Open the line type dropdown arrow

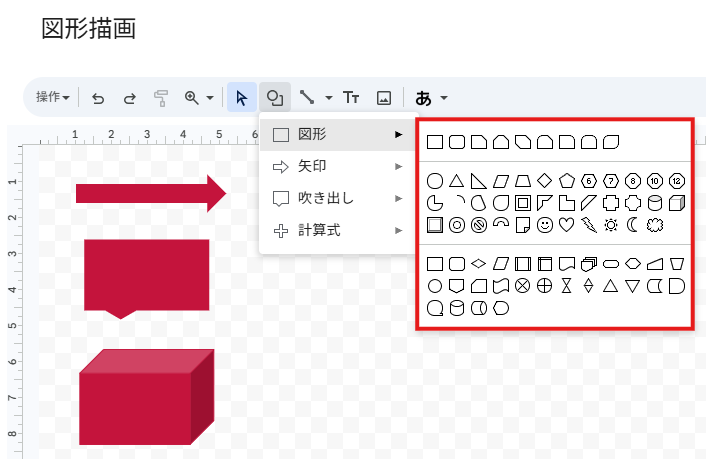[329, 98]
